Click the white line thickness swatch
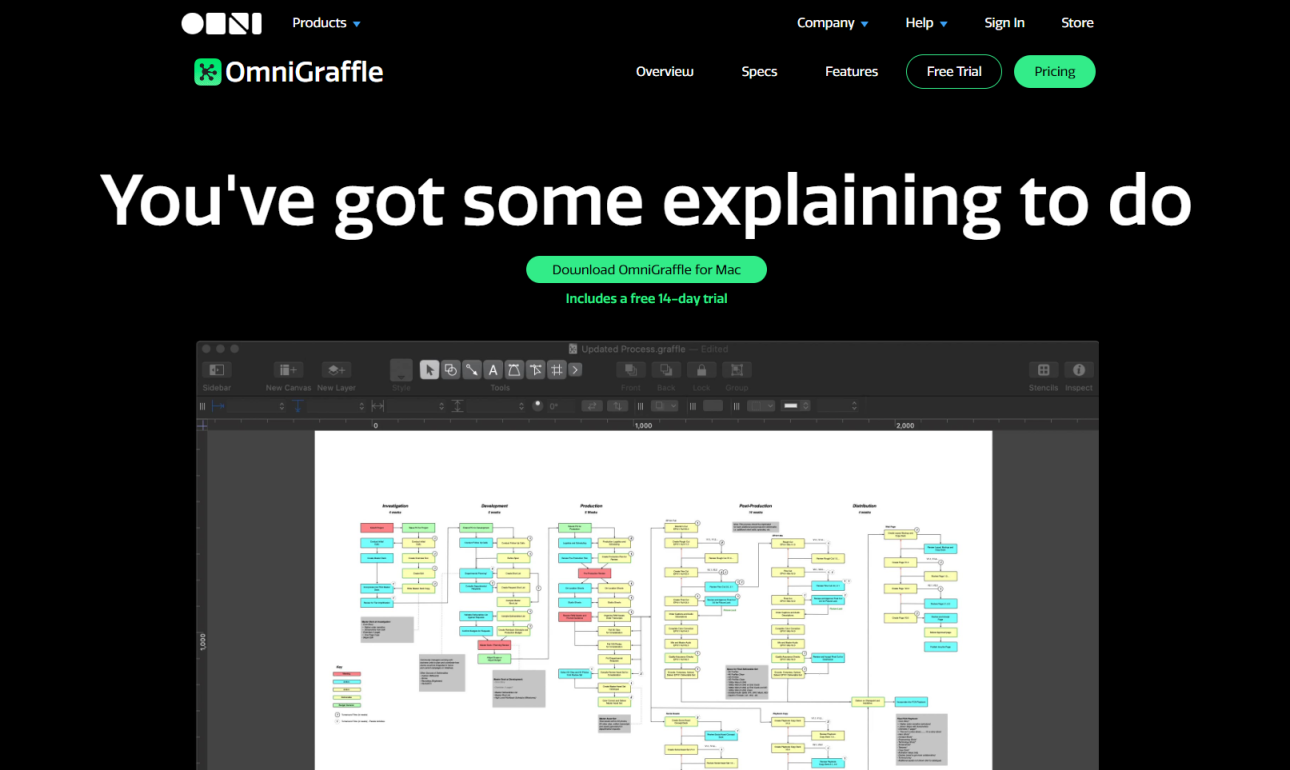The image size is (1290, 770). coord(791,406)
